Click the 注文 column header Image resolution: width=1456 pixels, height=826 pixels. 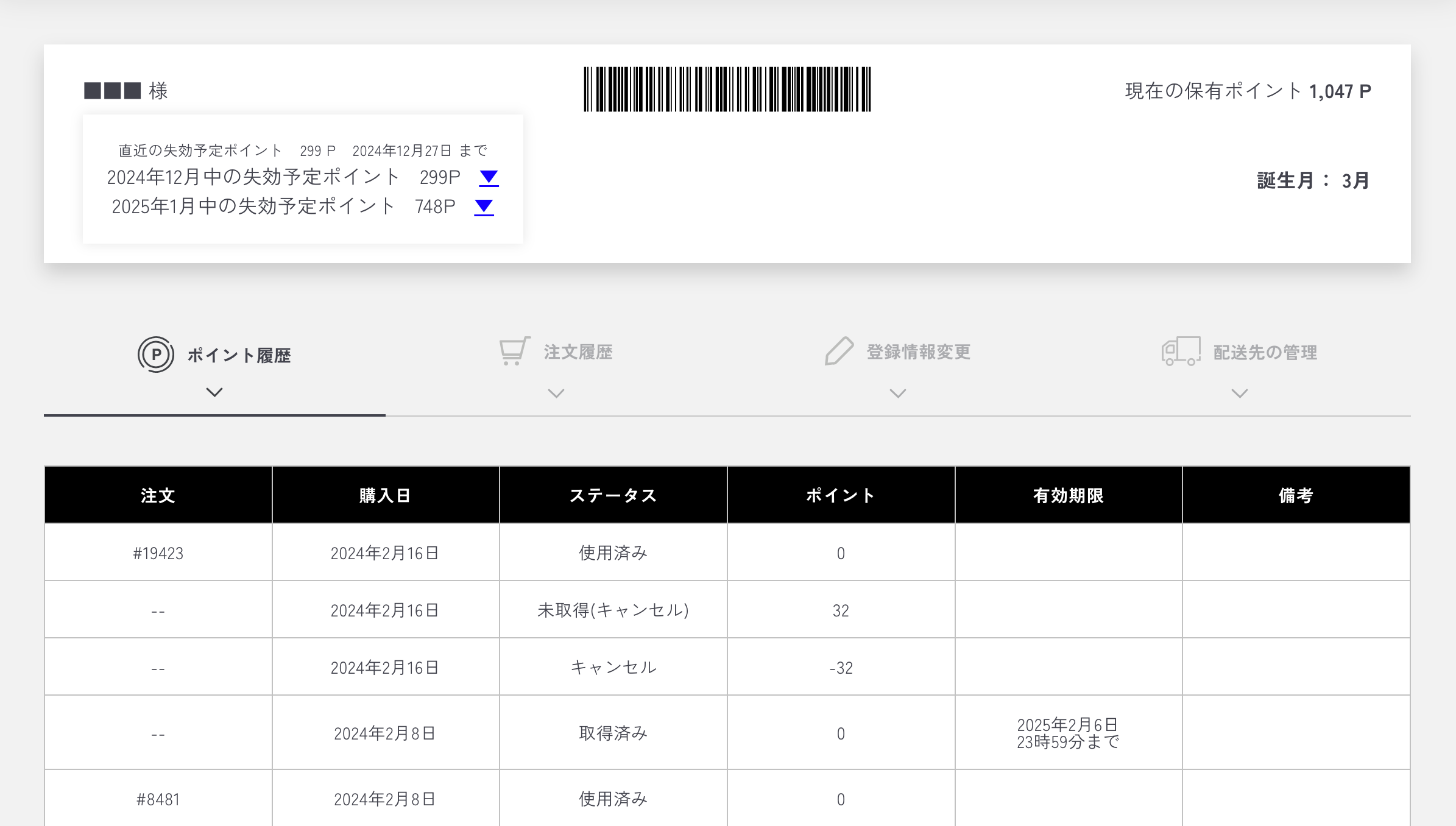pyautogui.click(x=158, y=495)
